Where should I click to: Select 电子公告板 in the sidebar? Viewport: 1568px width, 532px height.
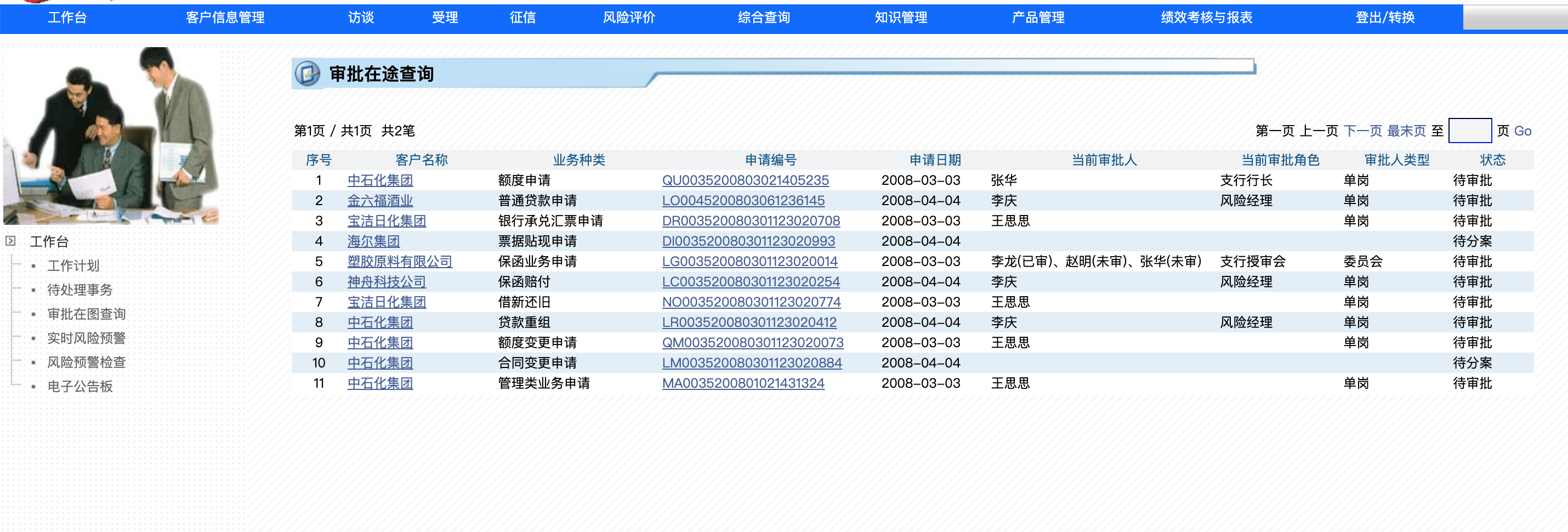79,387
